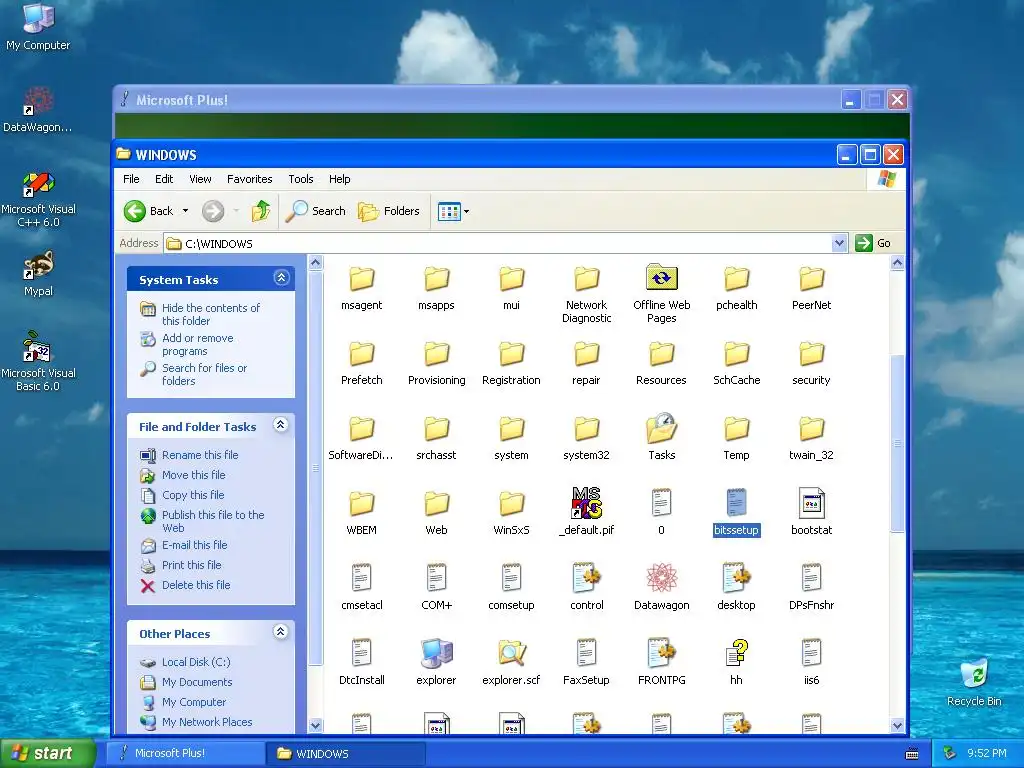Toggle the Folders pane button
Image resolution: width=1024 pixels, height=768 pixels.
tap(389, 211)
